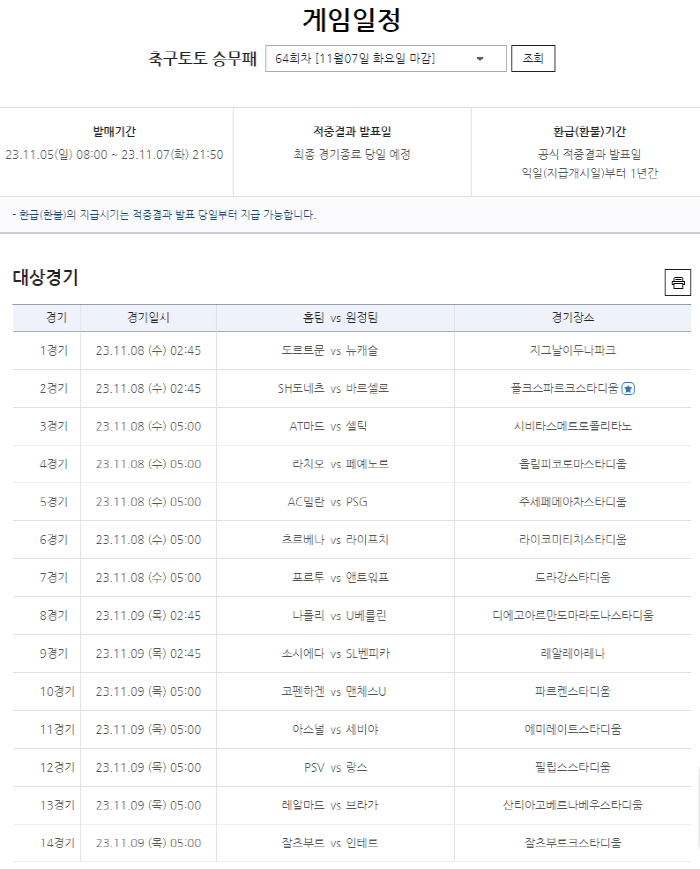Click the date cell of 3경기
This screenshot has height=869, width=700.
point(148,427)
